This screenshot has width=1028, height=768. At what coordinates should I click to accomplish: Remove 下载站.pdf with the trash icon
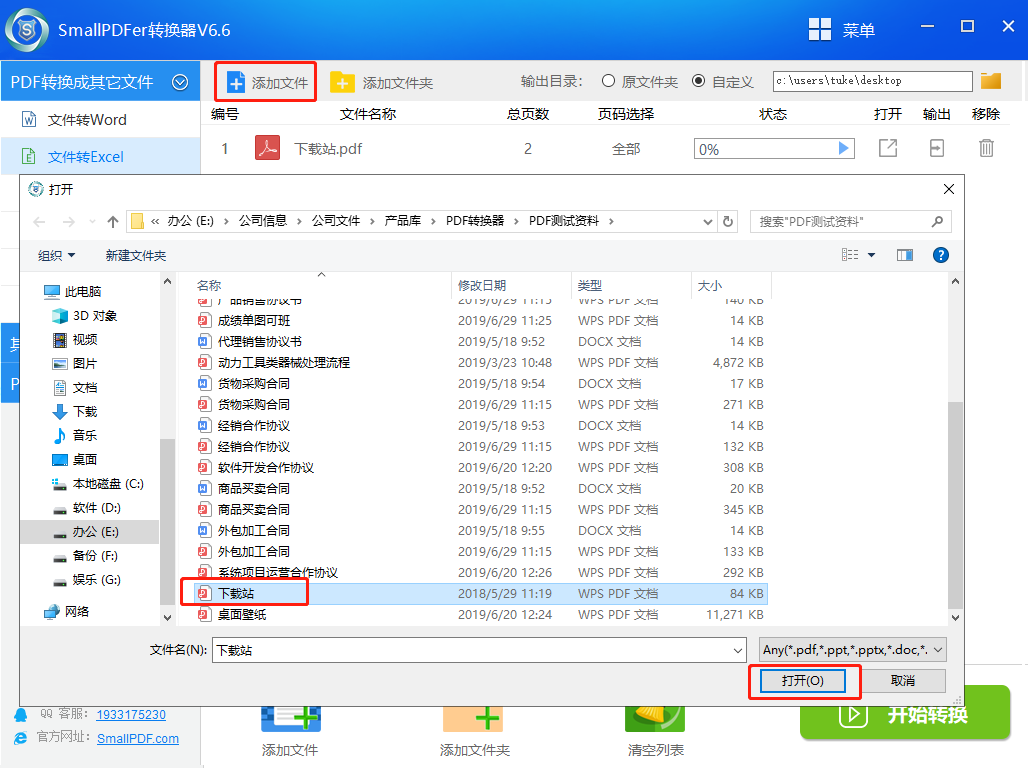(x=986, y=148)
